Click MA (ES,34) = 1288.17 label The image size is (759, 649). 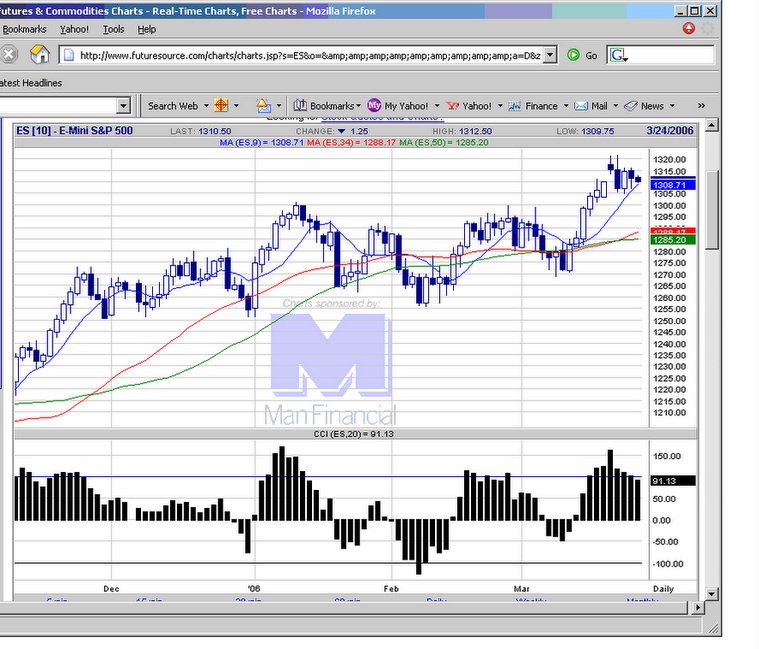coord(351,143)
